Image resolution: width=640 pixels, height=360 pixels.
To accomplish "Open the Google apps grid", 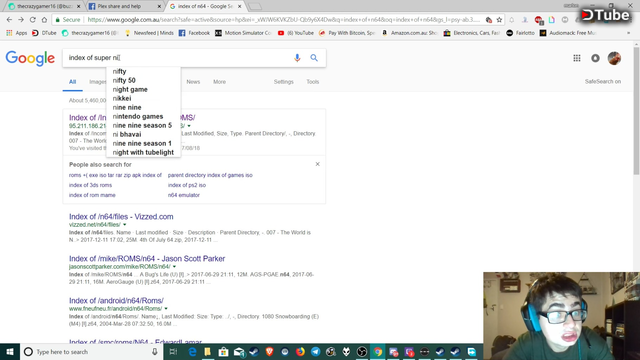I will (577, 58).
